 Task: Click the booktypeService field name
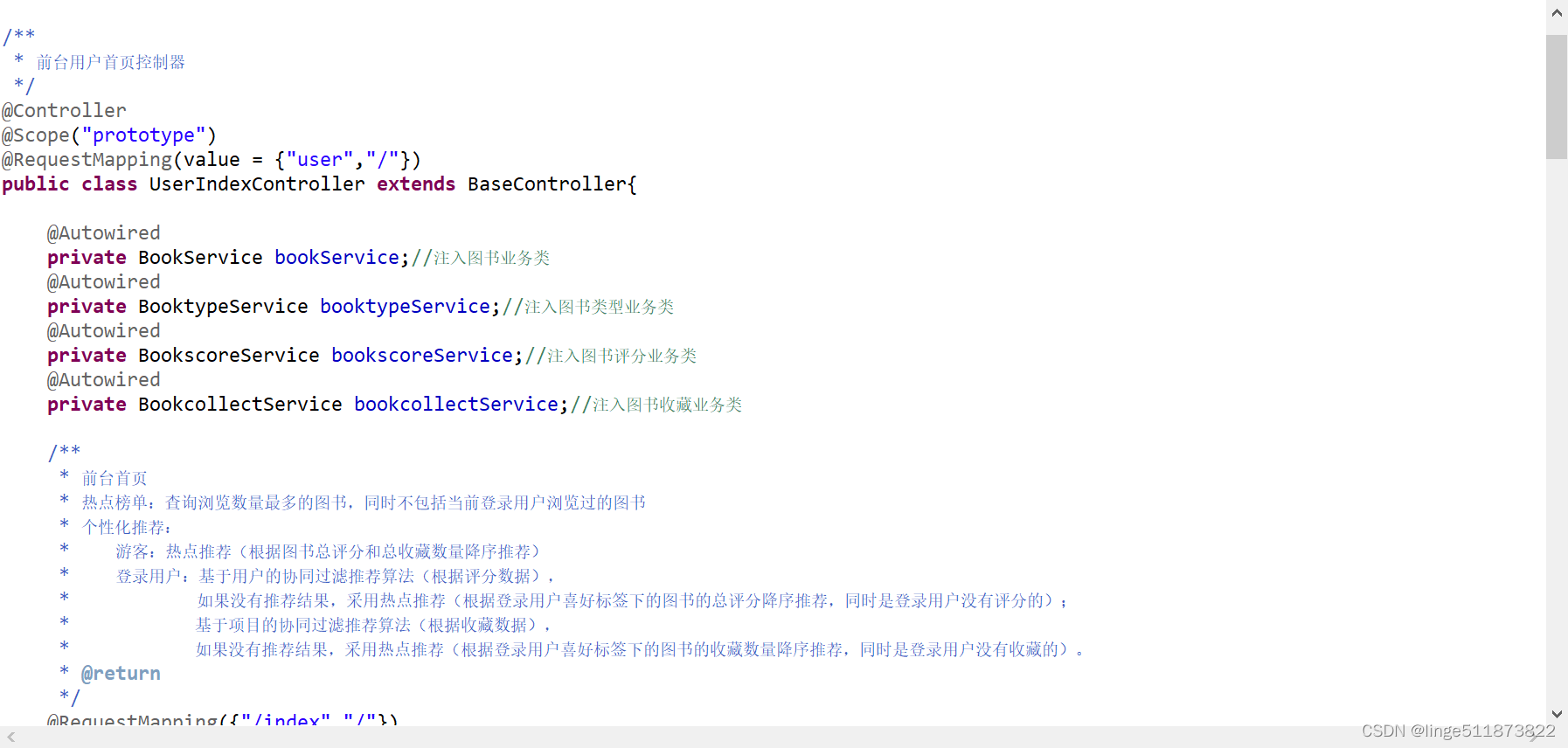[x=405, y=307]
